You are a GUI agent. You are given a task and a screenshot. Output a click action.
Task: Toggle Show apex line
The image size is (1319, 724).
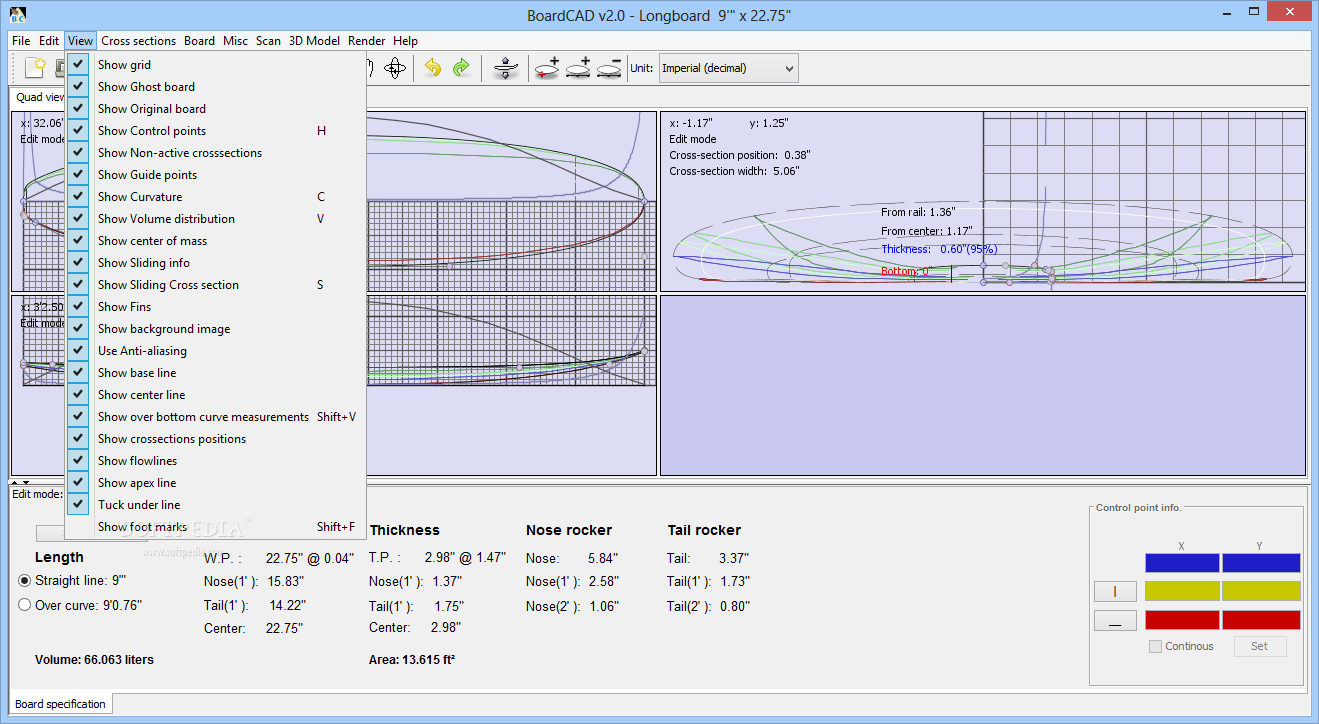[x=216, y=483]
